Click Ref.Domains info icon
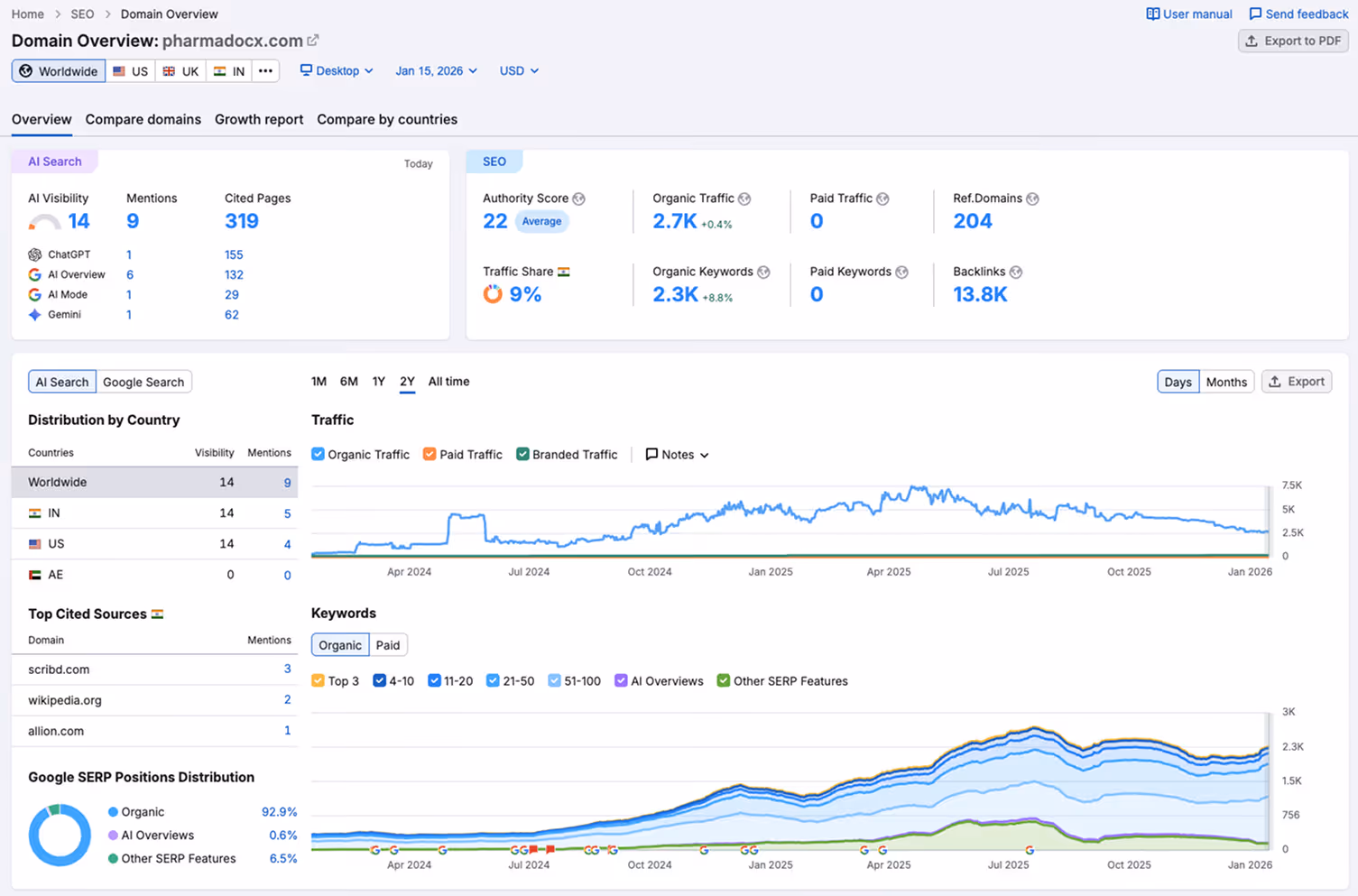 click(x=1032, y=199)
